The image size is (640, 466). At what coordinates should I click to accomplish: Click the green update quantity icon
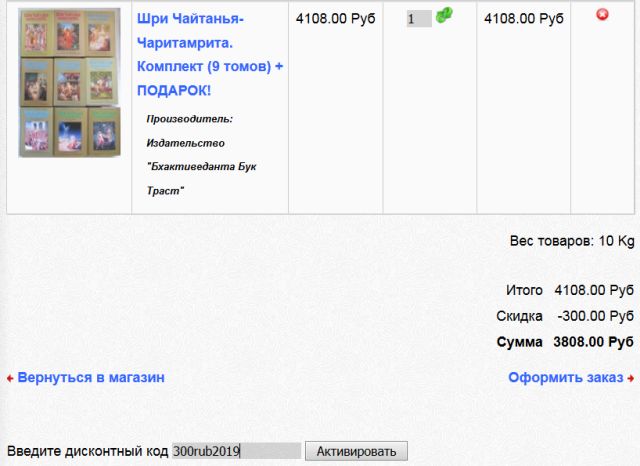(444, 15)
